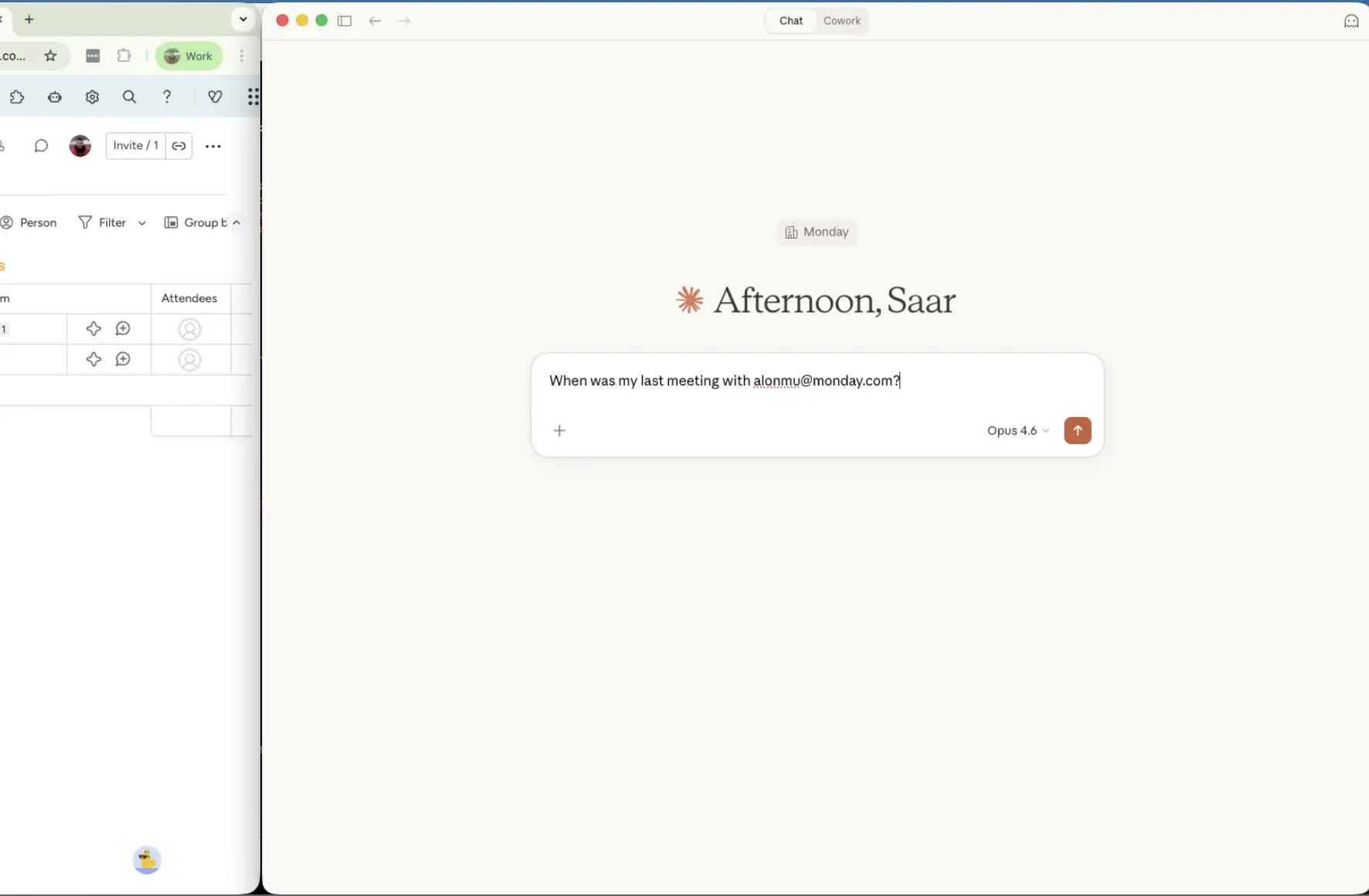Collapse the board toolbar with the up chevron

236,222
